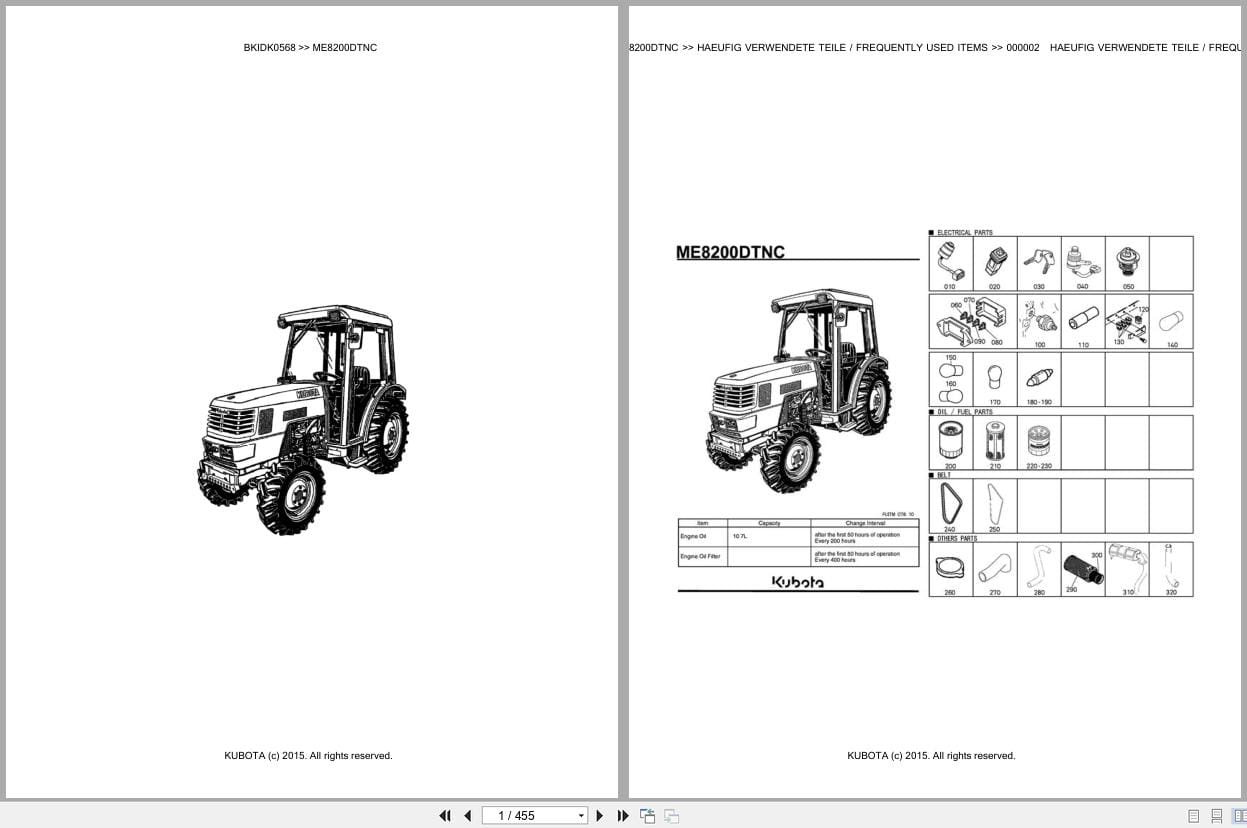Click the Kubota logo on the right page
The image size is (1247, 828).
click(798, 581)
